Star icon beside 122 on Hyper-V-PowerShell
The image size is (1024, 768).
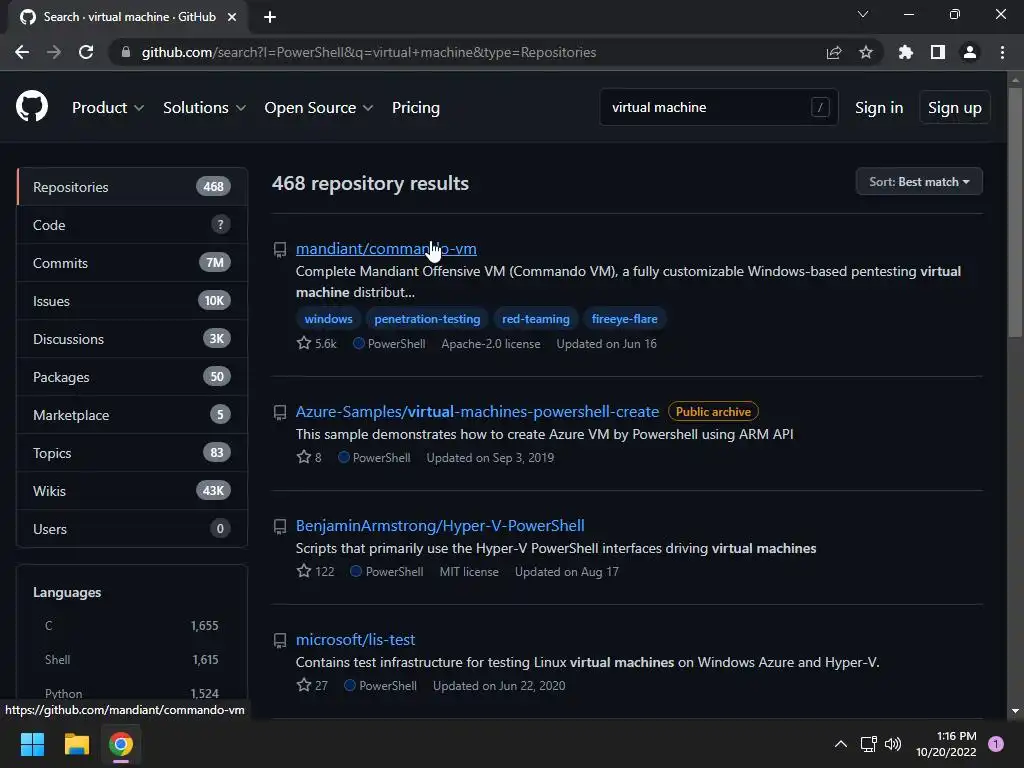click(304, 571)
